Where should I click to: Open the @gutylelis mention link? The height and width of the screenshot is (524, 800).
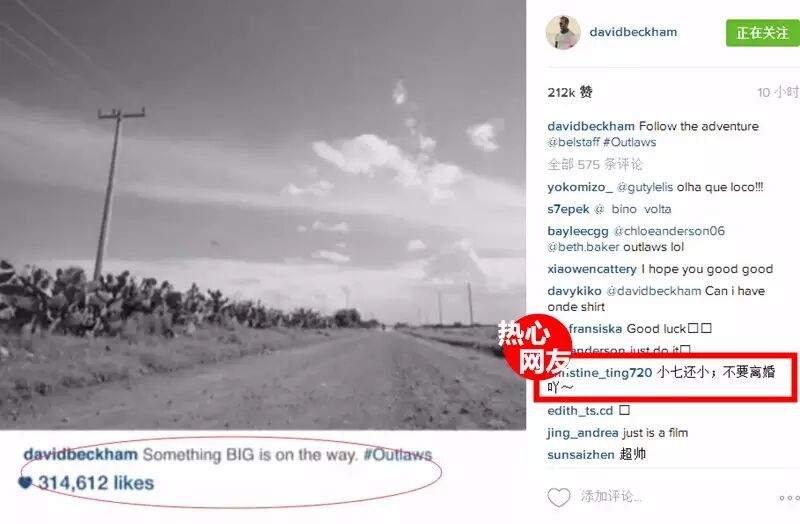coord(644,187)
